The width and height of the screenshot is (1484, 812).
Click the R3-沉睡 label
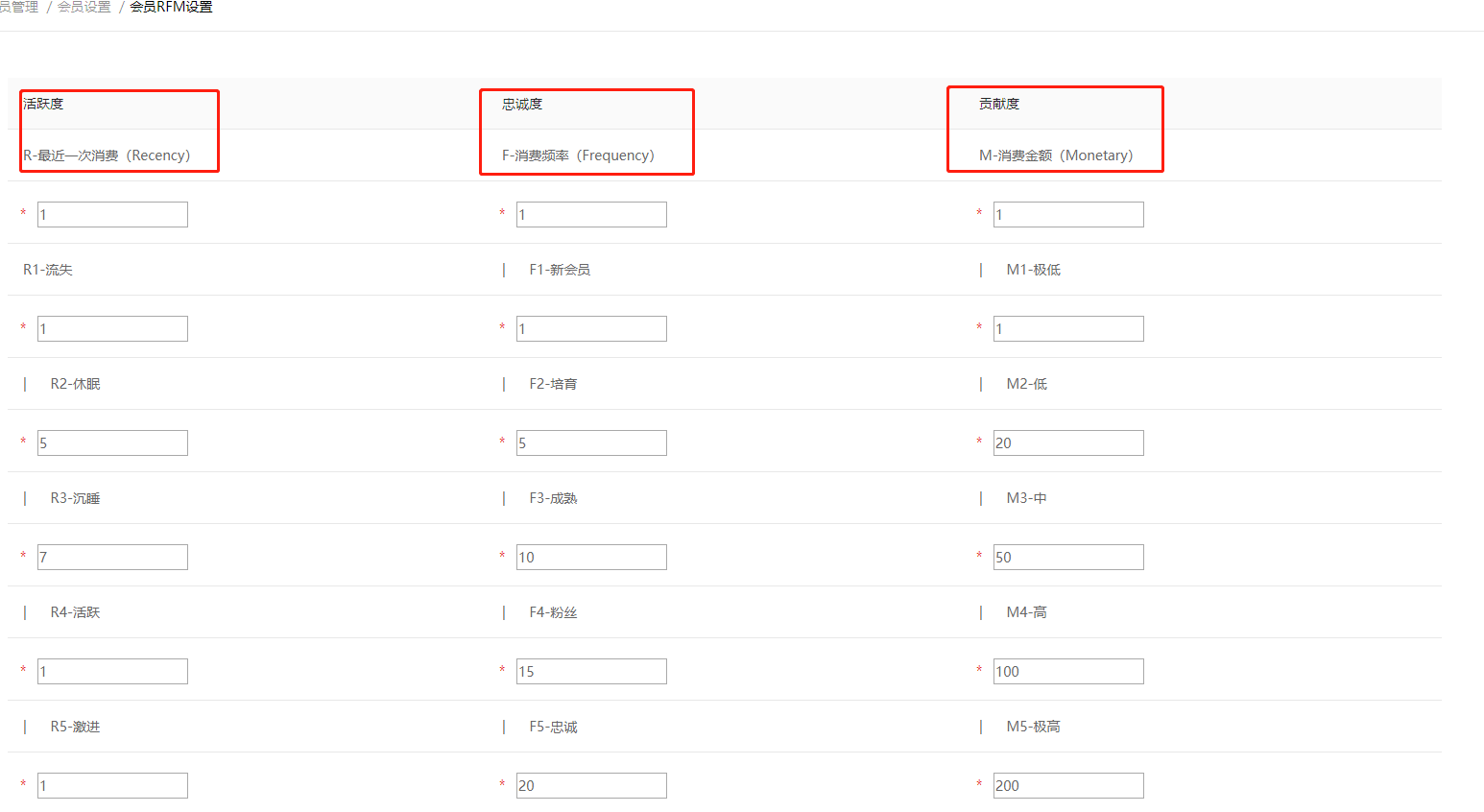(75, 498)
